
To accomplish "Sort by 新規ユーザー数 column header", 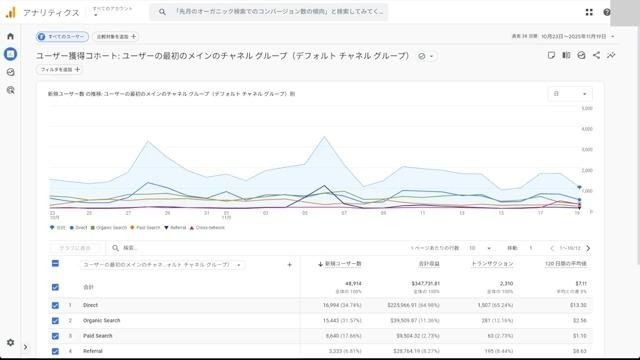I will (x=340, y=264).
